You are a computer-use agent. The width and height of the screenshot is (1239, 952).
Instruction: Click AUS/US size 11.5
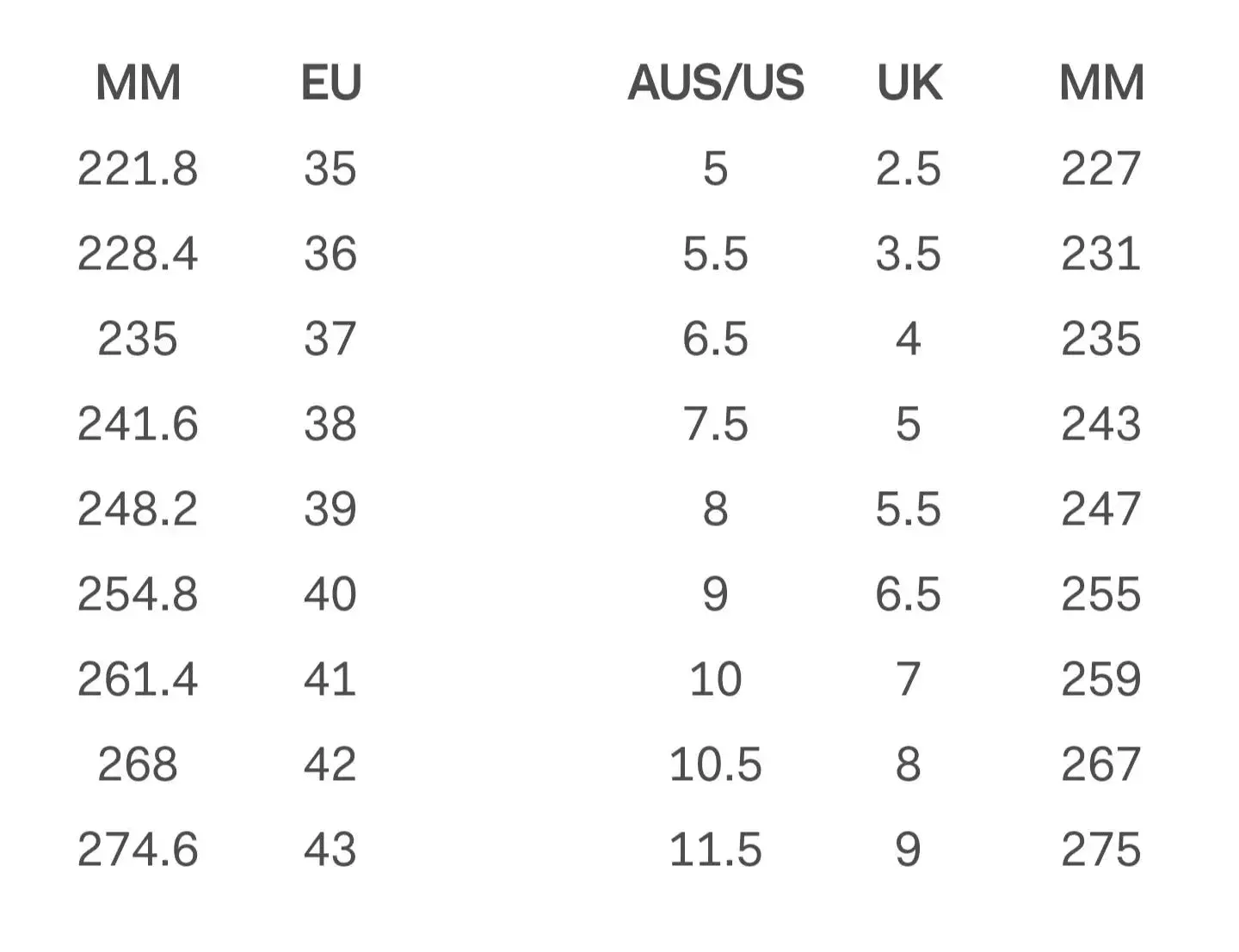click(x=716, y=850)
